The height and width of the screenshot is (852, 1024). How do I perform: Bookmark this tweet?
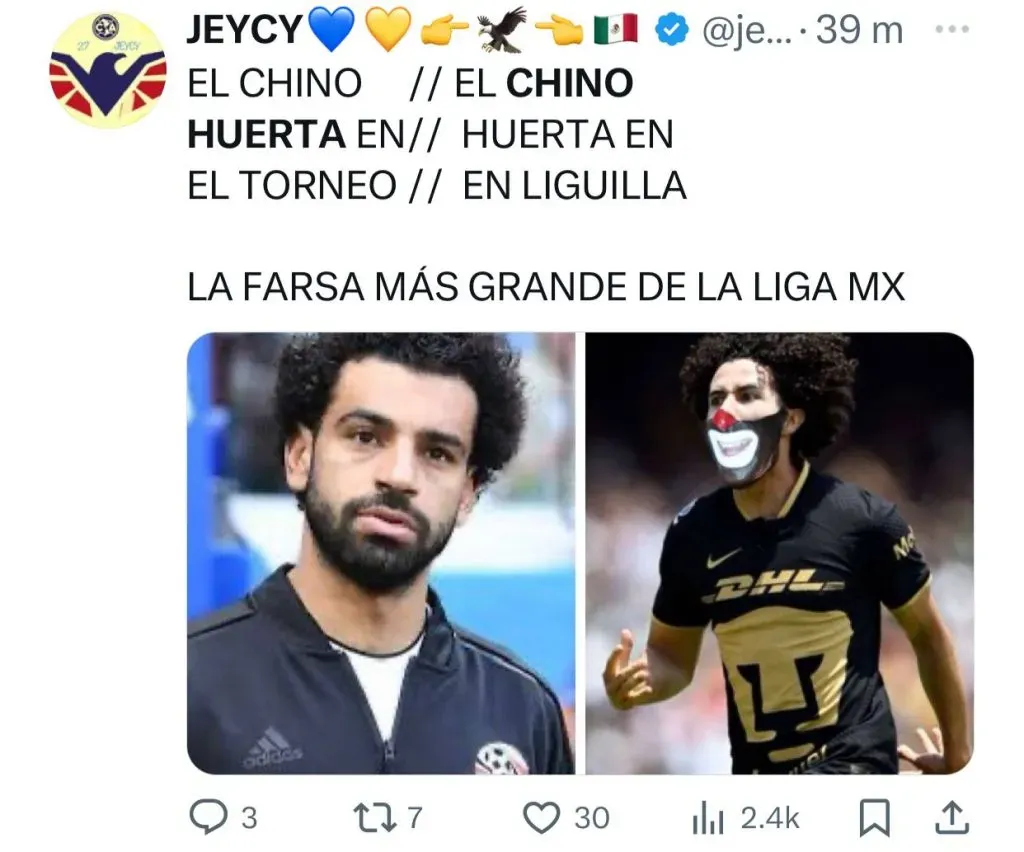click(874, 817)
